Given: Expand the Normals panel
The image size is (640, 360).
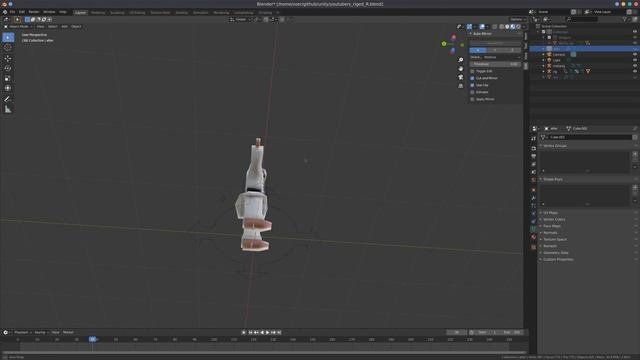Looking at the screenshot, I should tap(550, 233).
